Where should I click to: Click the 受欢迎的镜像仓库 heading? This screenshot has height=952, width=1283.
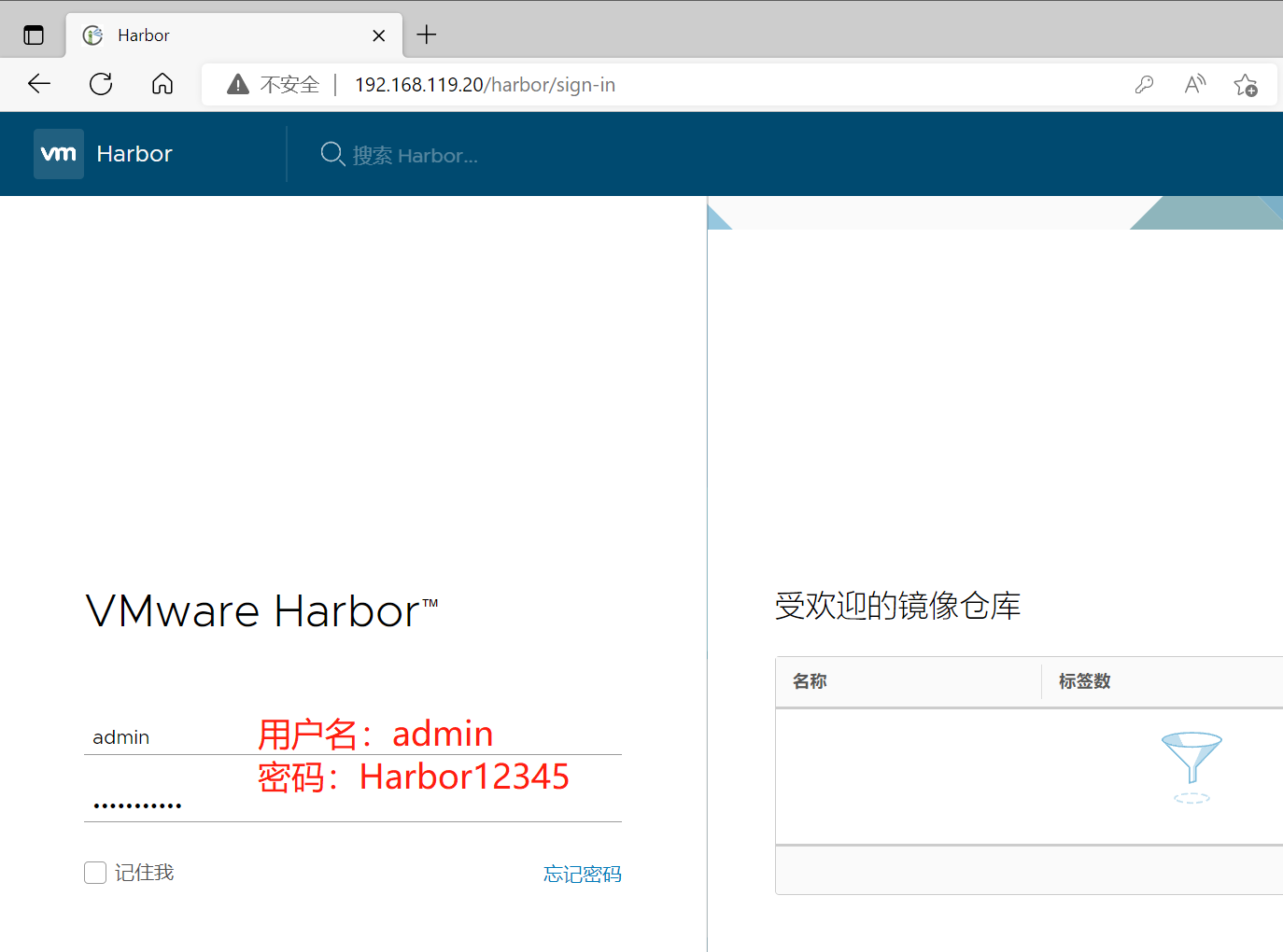[x=897, y=606]
